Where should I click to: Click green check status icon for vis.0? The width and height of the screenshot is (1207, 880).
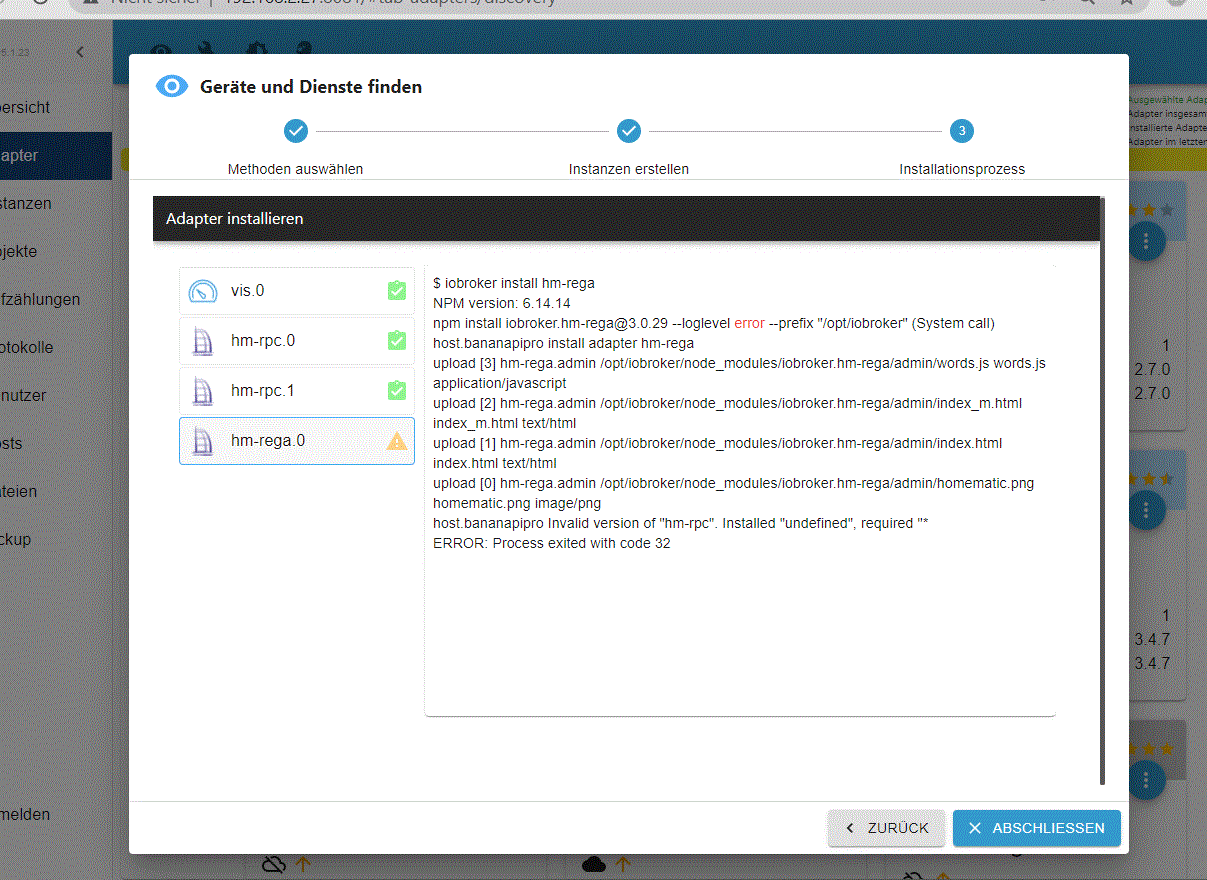(396, 291)
